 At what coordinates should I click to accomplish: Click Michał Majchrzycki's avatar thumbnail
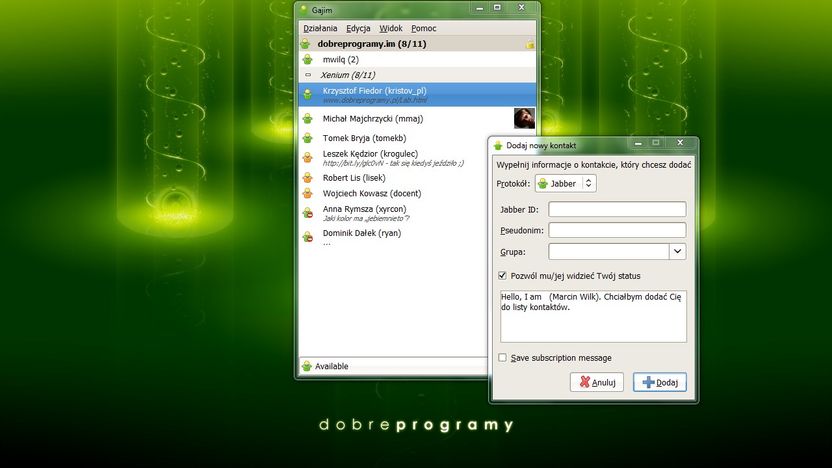(x=524, y=118)
